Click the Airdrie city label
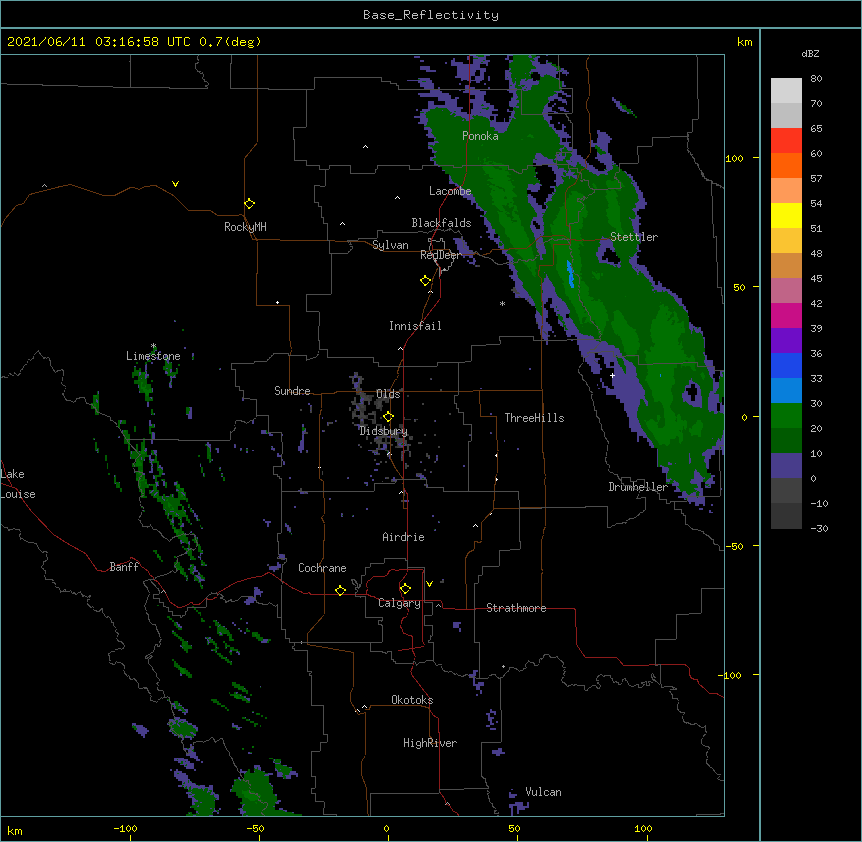 pos(404,537)
